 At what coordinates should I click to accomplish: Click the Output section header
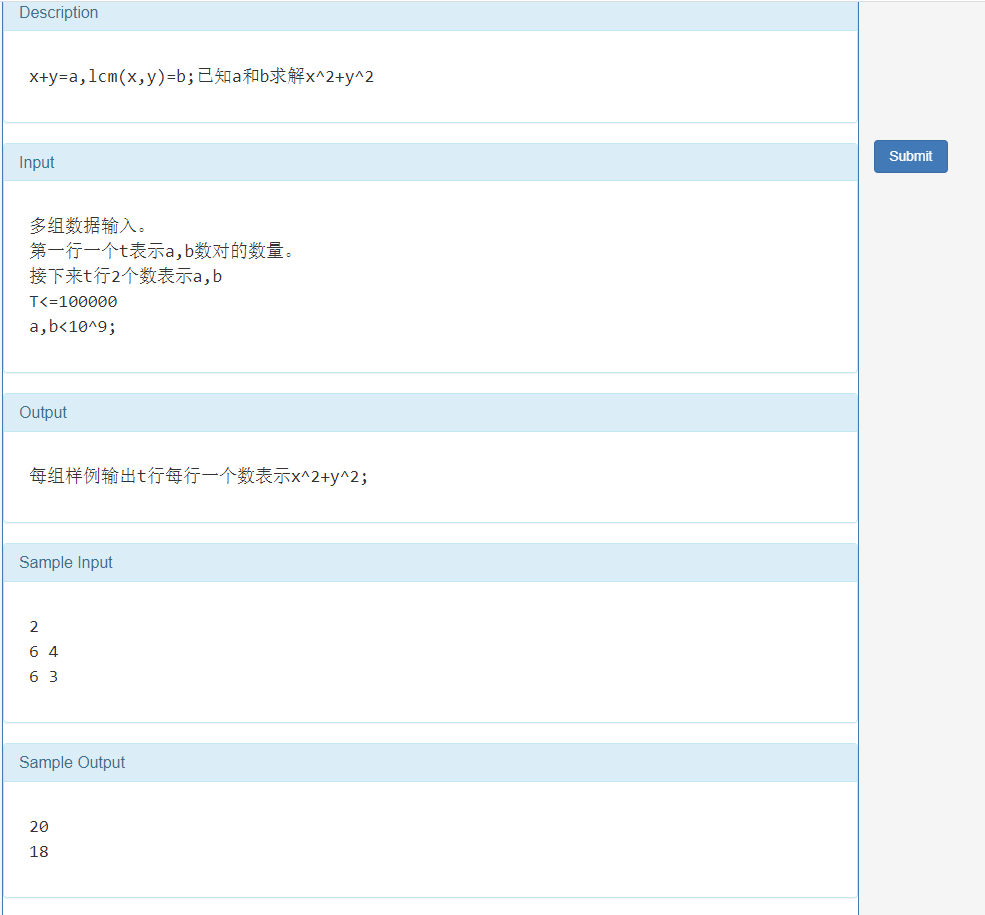42,412
